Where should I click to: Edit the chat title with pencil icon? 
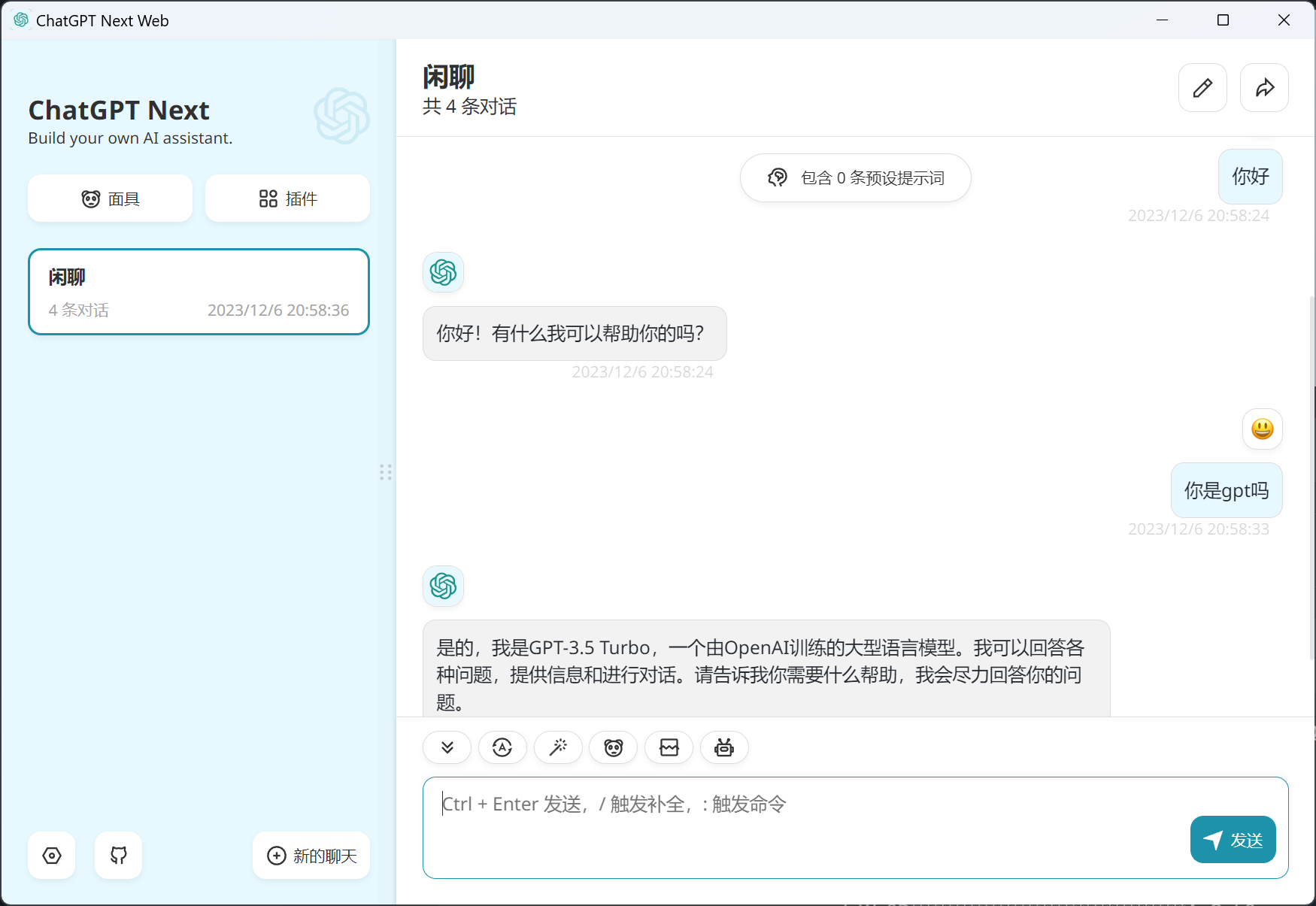(1202, 88)
